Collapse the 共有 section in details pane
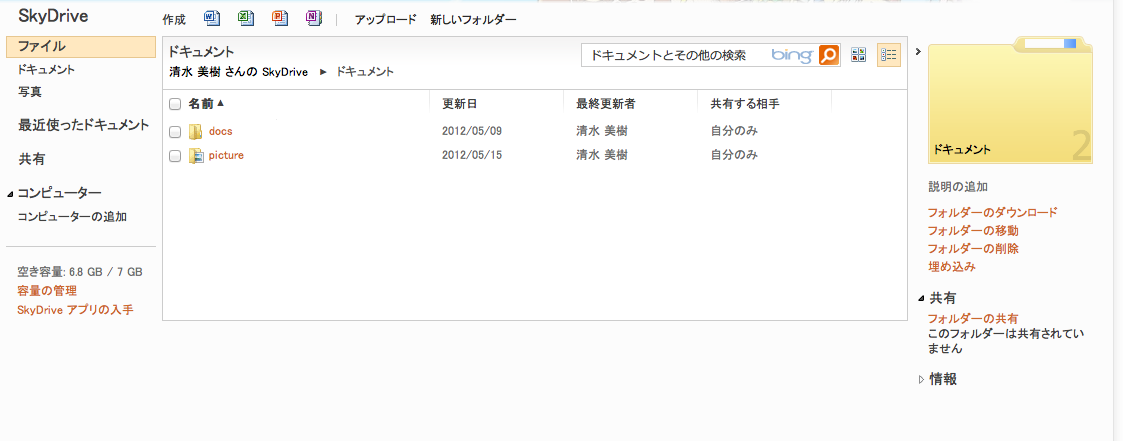The height and width of the screenshot is (441, 1123). pos(921,299)
